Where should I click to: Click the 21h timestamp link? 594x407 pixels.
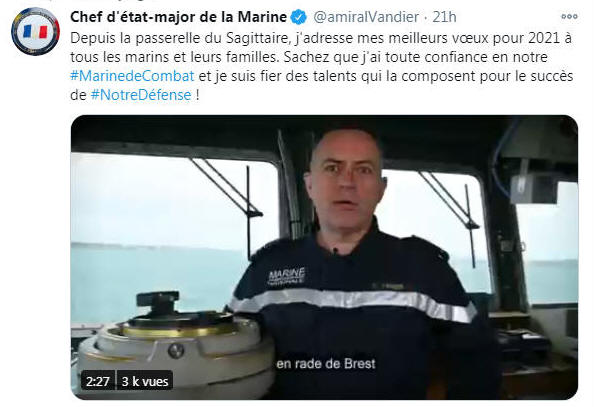tap(444, 17)
